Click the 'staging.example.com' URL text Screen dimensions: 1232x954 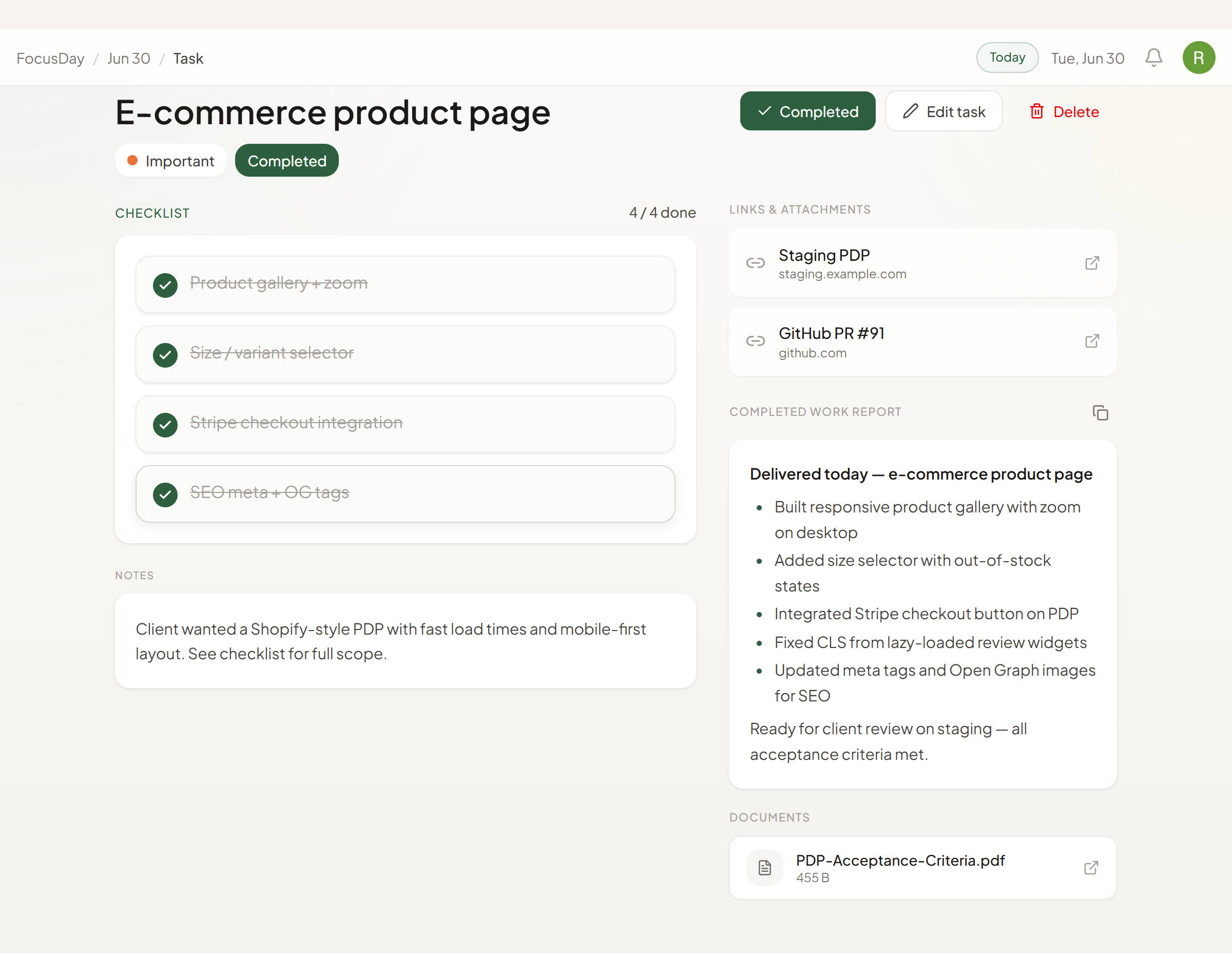tap(842, 274)
